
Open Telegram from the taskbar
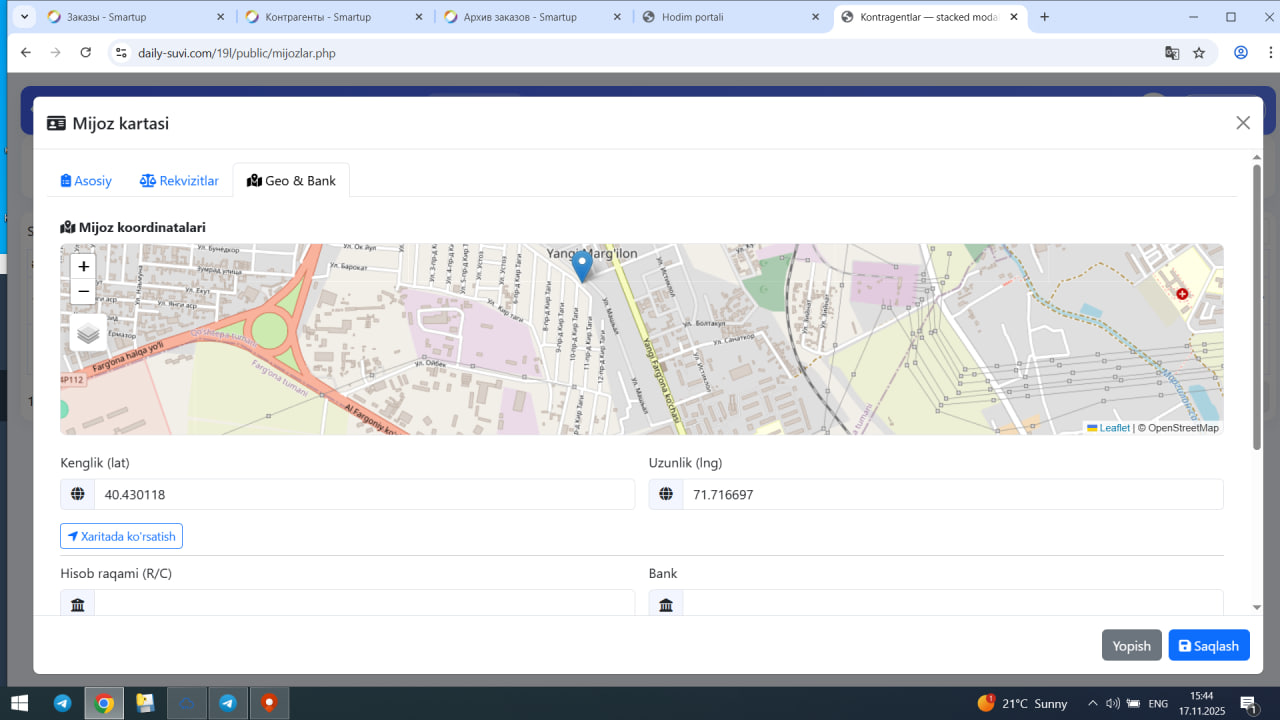pos(62,703)
